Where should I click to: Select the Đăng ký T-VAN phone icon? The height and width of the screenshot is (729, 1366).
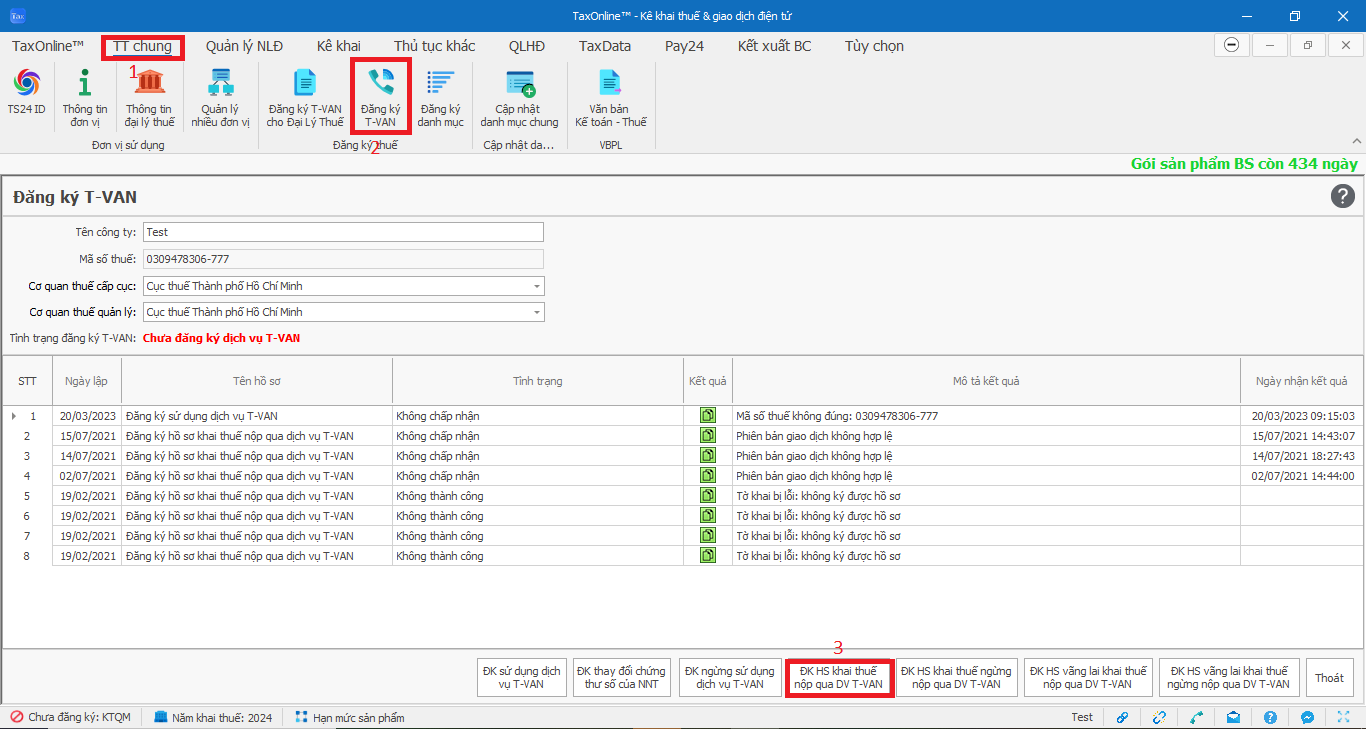(380, 98)
